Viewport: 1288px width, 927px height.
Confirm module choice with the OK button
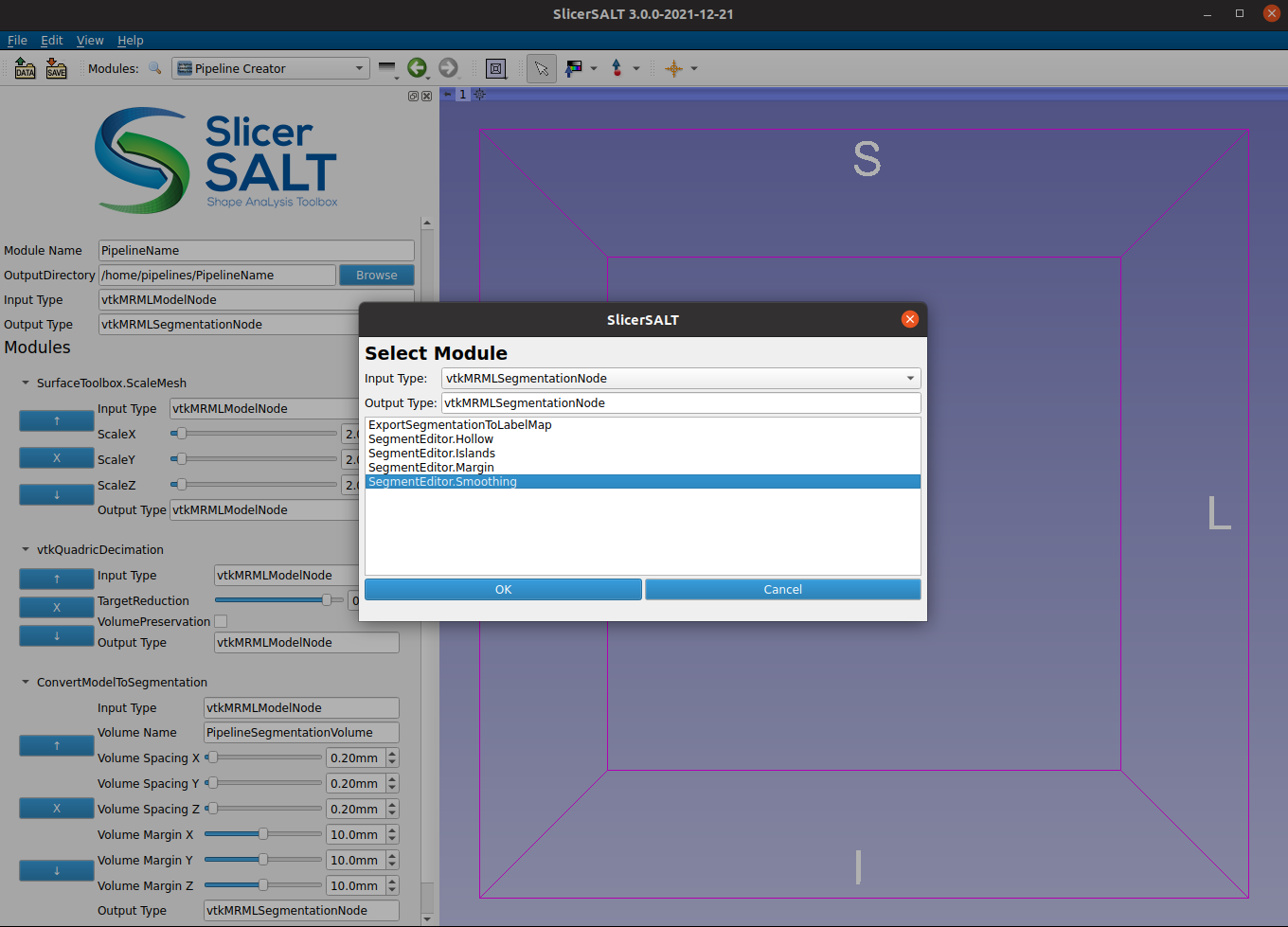(x=502, y=589)
